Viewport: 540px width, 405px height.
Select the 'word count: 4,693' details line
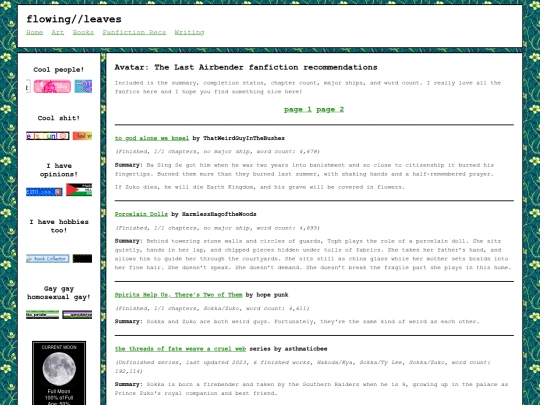(x=217, y=228)
